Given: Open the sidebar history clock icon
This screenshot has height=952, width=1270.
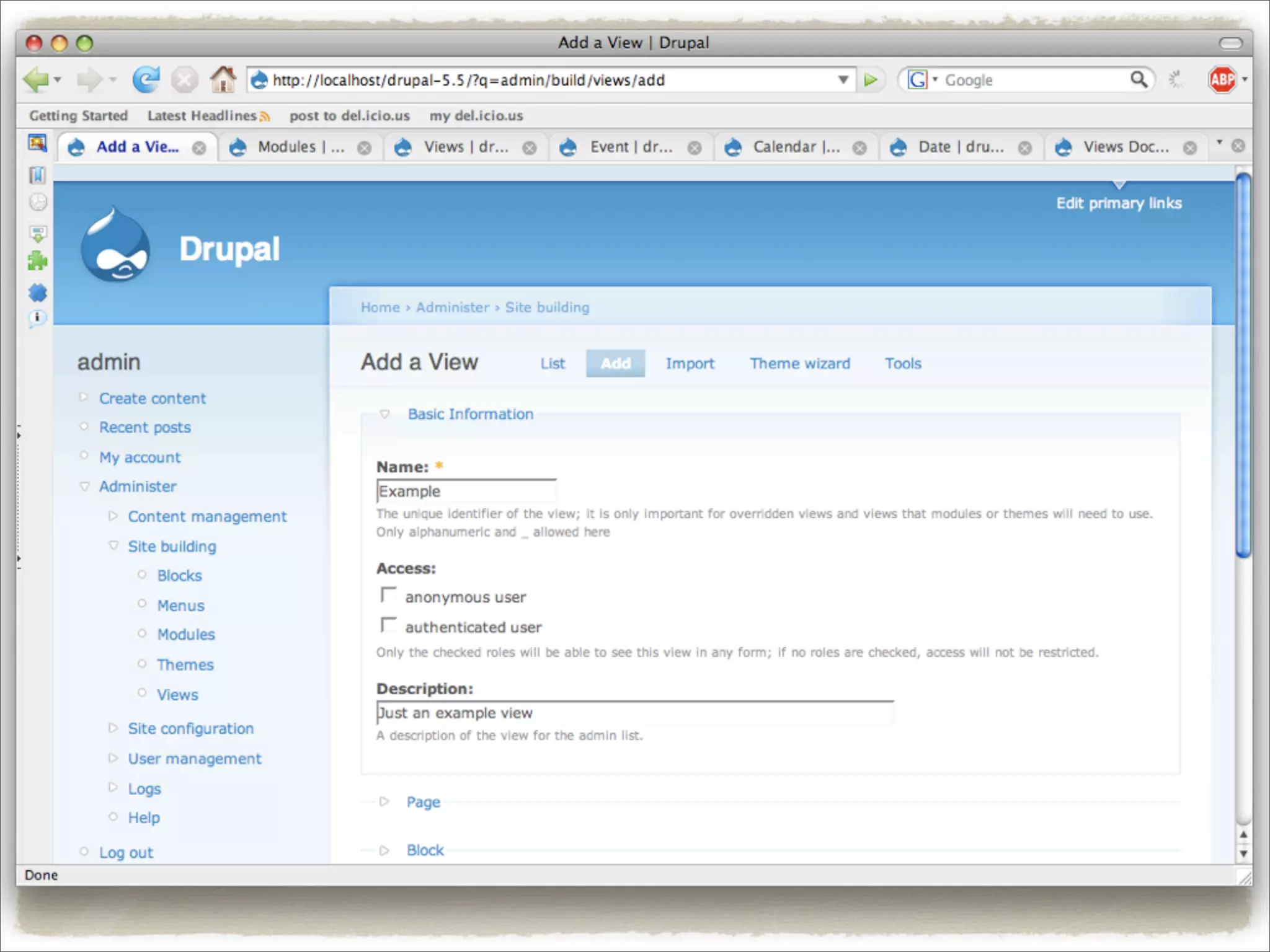Looking at the screenshot, I should (x=38, y=203).
